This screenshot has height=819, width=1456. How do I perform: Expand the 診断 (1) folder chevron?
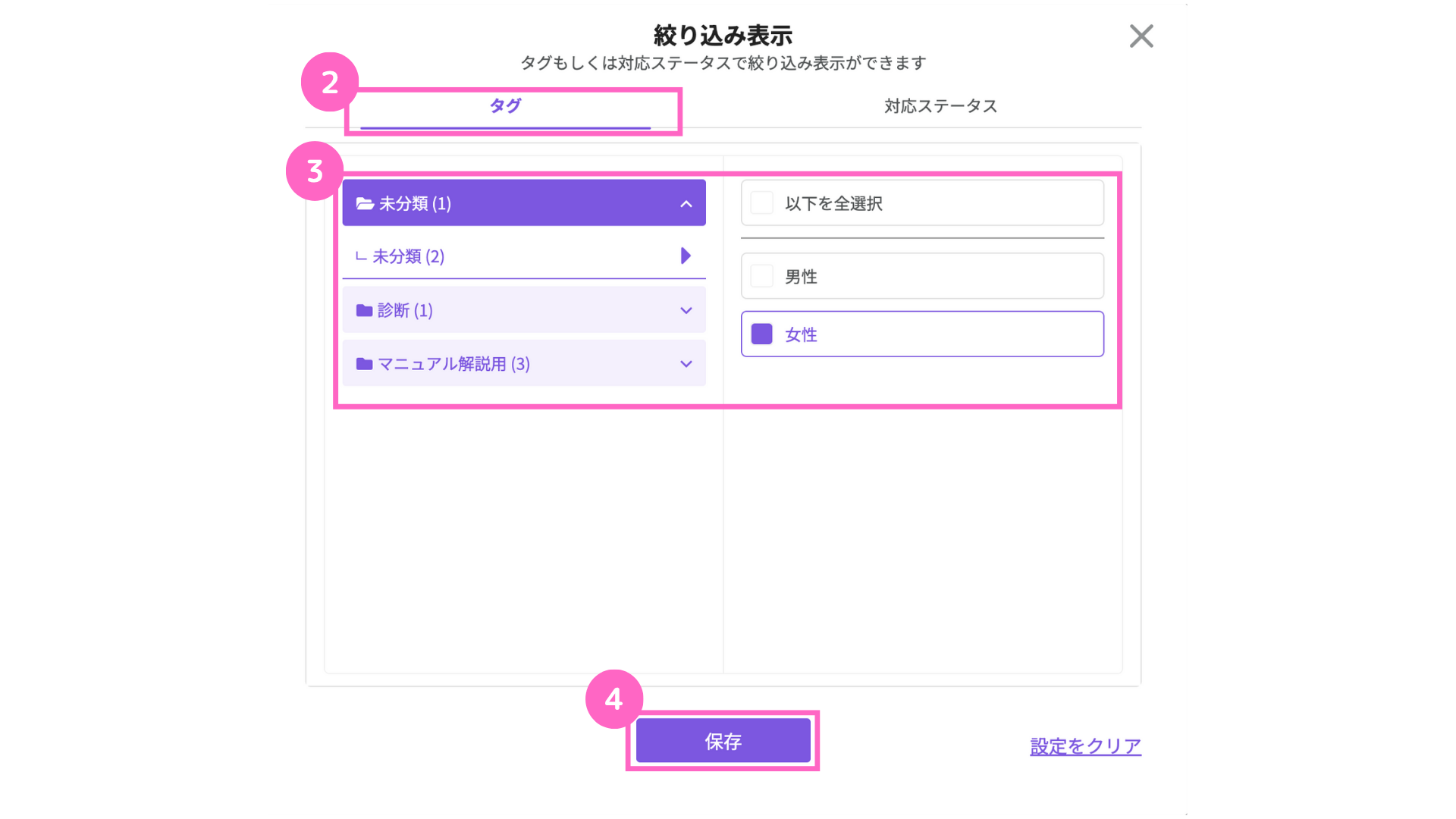pos(686,310)
